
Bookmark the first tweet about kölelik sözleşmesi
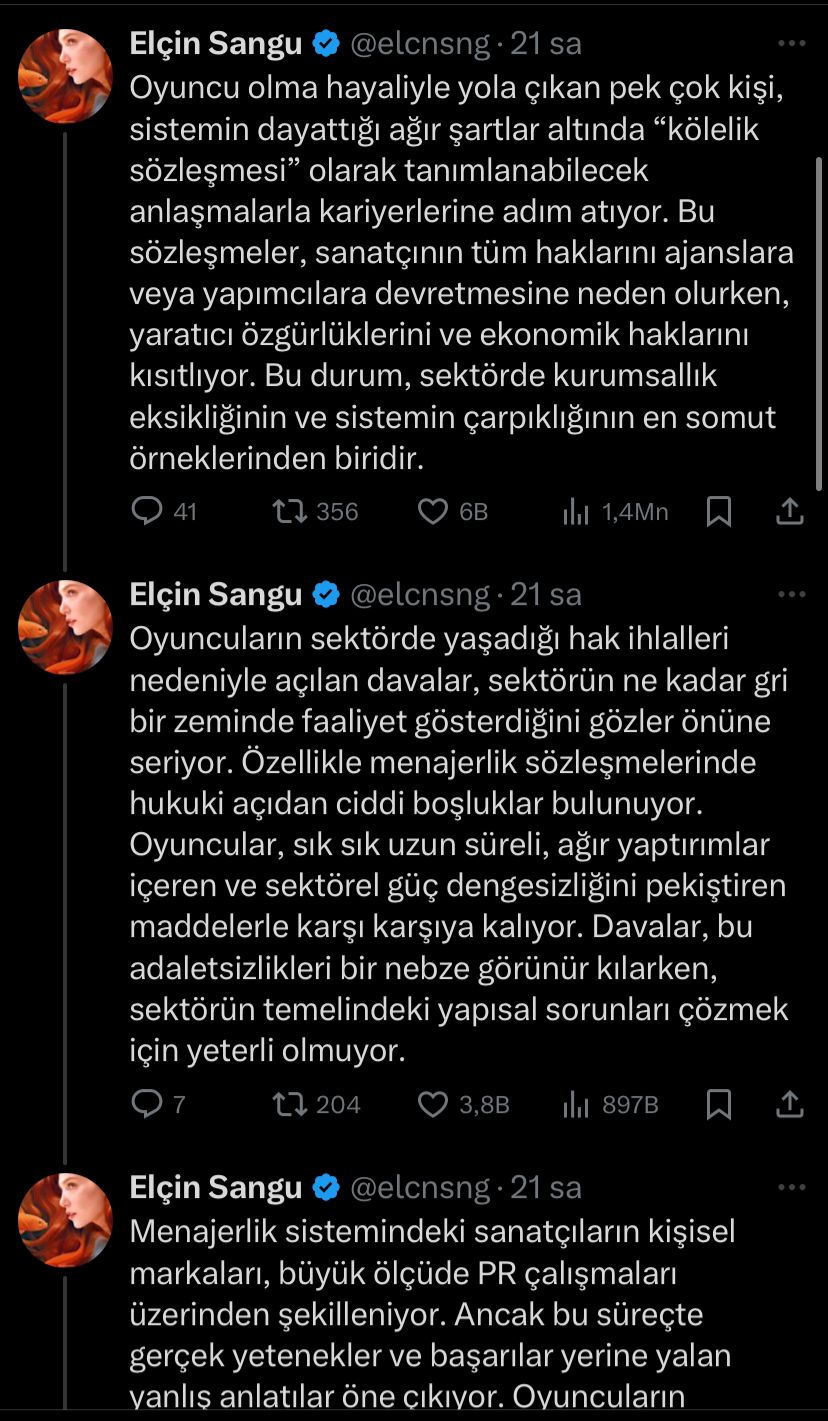pyautogui.click(x=718, y=512)
